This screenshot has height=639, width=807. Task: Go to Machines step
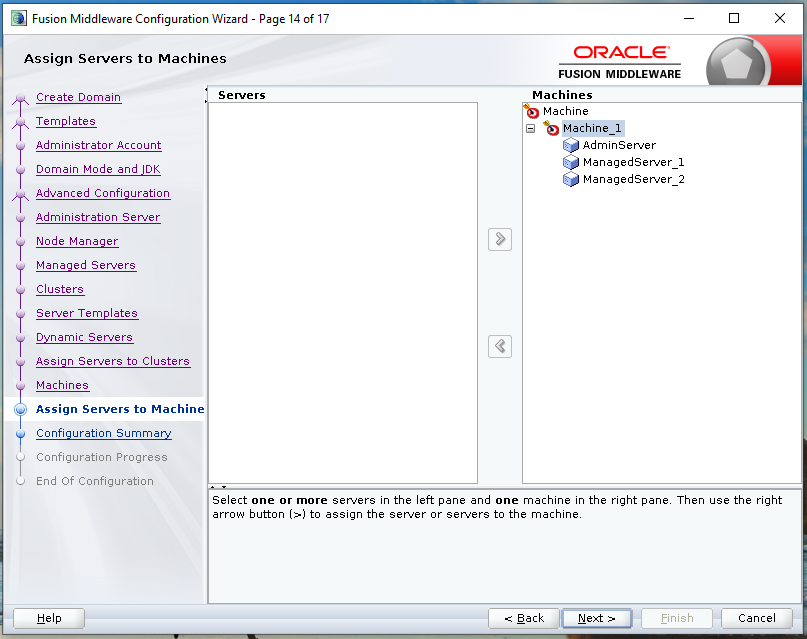(62, 385)
